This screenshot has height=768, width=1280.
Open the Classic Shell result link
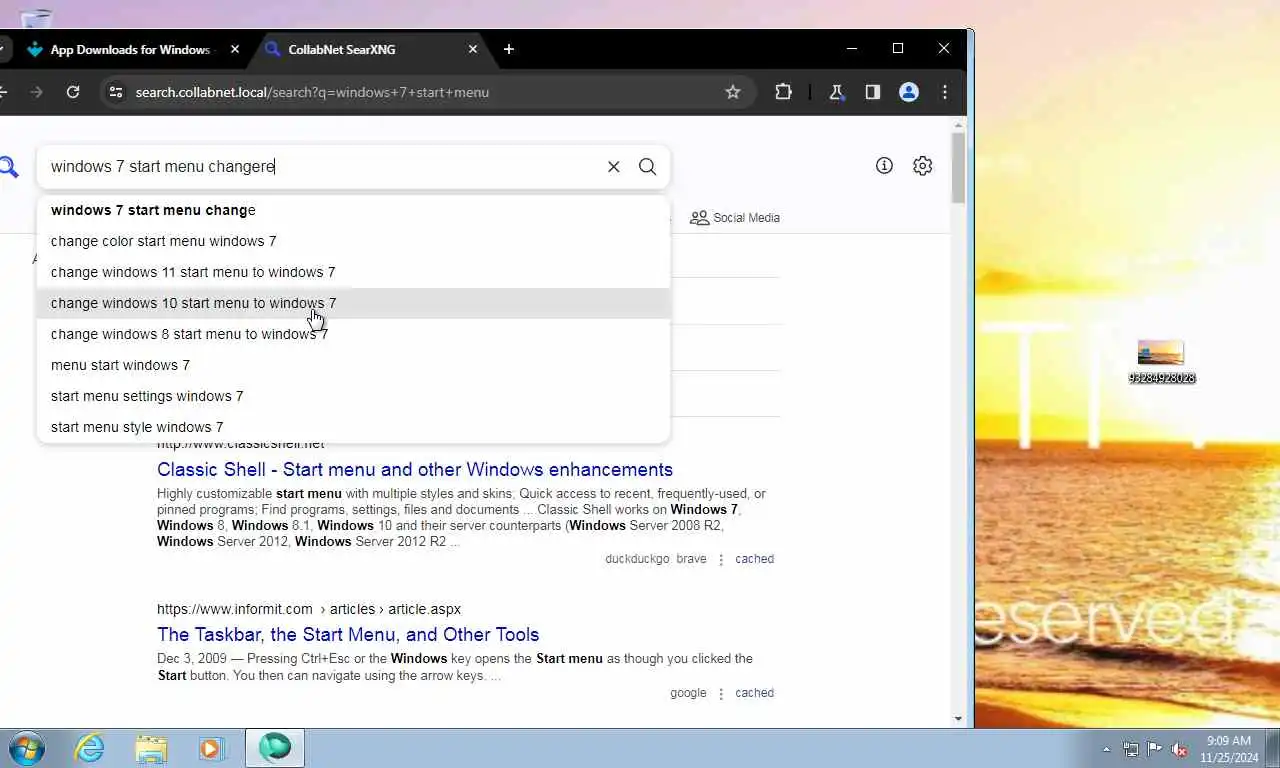tap(415, 470)
